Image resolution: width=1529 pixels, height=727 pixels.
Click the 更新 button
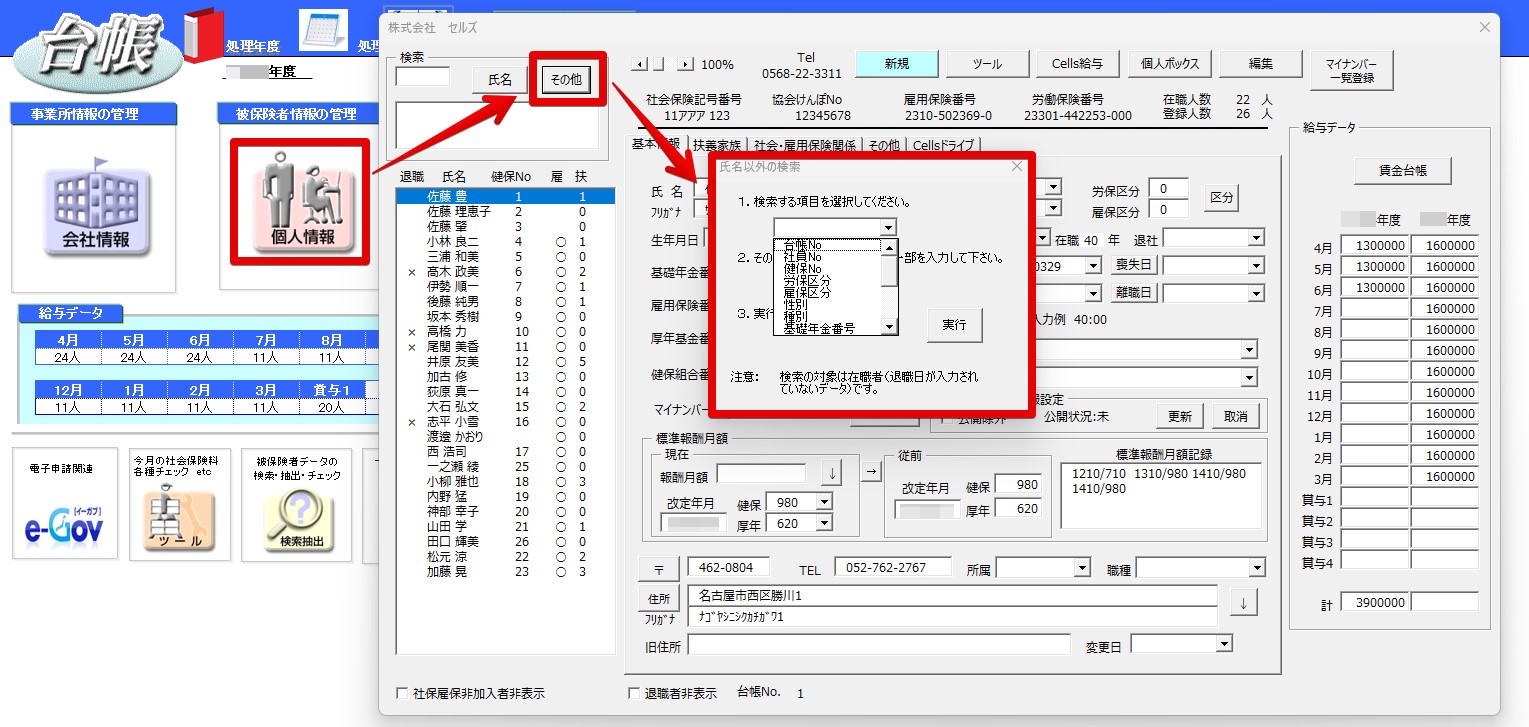pyautogui.click(x=1180, y=416)
